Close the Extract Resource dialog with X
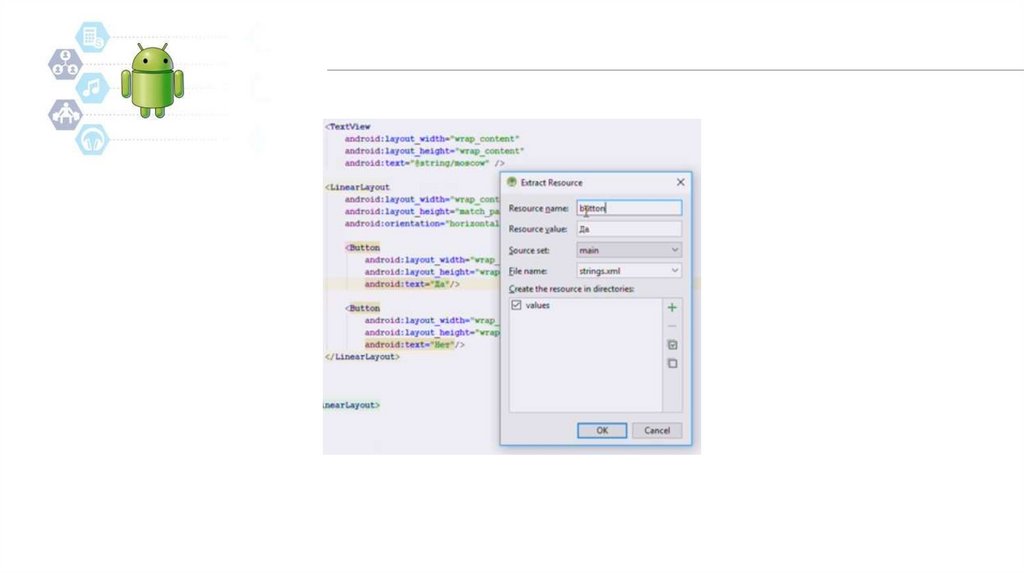Image resolution: width=1024 pixels, height=574 pixels. [x=681, y=183]
